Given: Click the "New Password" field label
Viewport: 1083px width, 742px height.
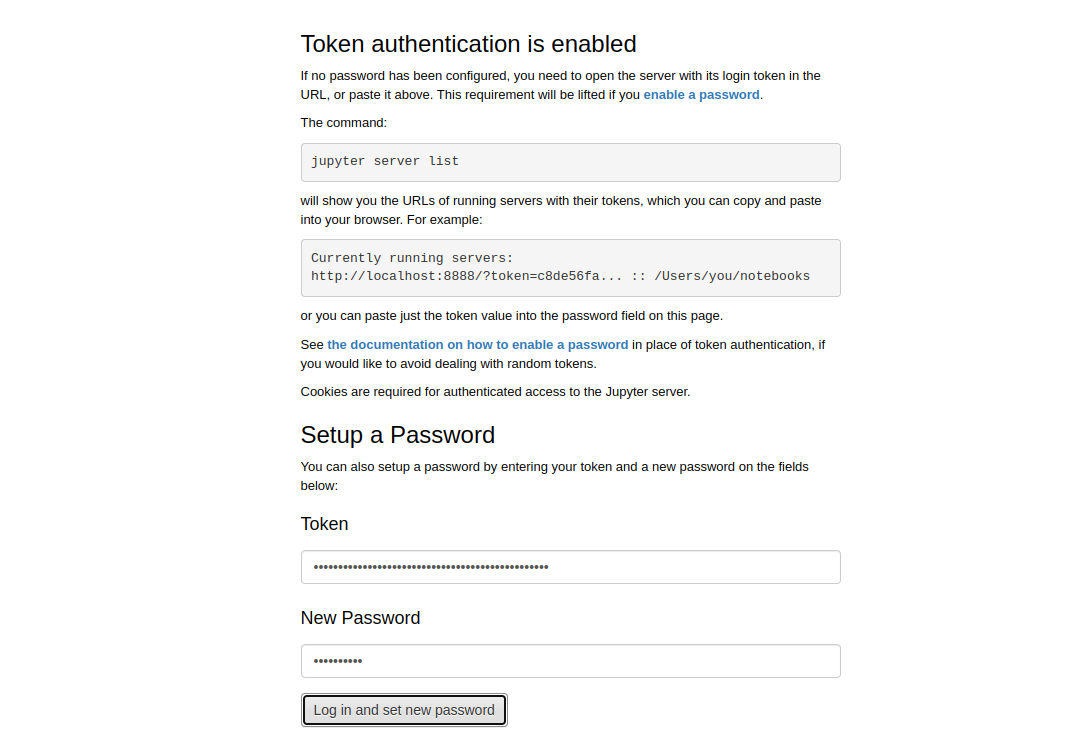Looking at the screenshot, I should (x=360, y=618).
